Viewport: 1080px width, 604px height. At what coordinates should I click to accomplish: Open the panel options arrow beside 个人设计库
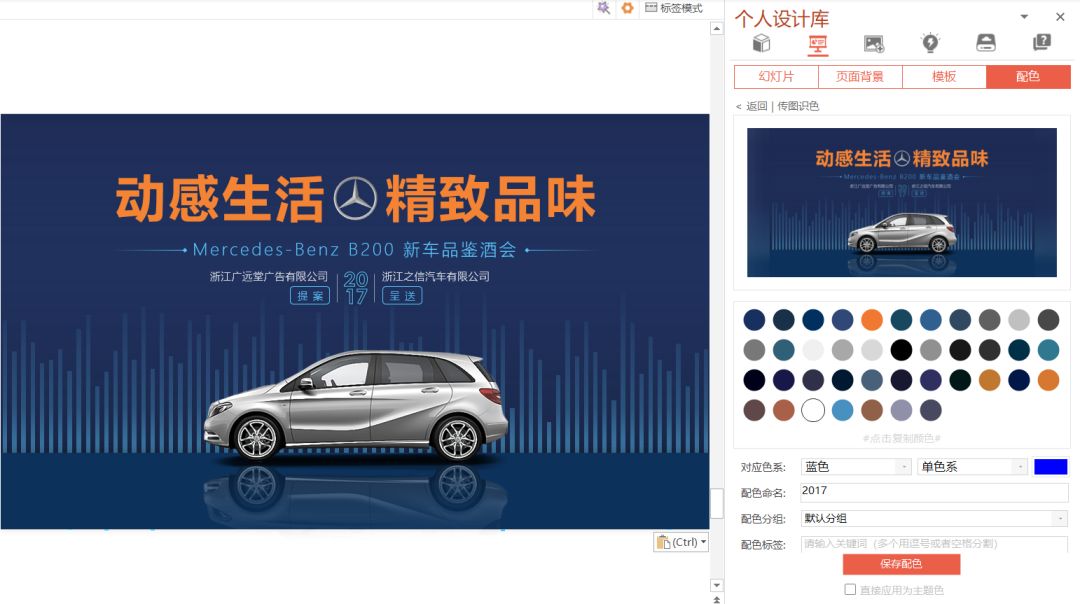tap(1024, 17)
